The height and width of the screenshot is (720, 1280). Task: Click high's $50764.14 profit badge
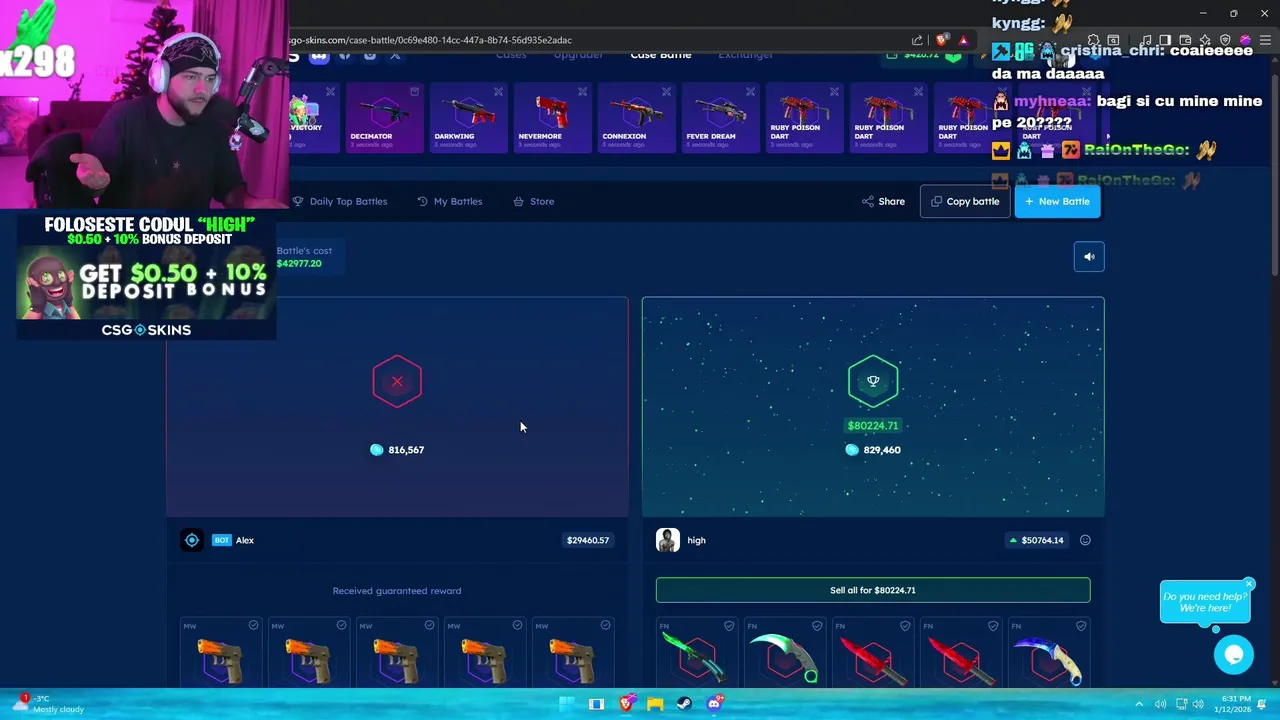[x=1036, y=540]
